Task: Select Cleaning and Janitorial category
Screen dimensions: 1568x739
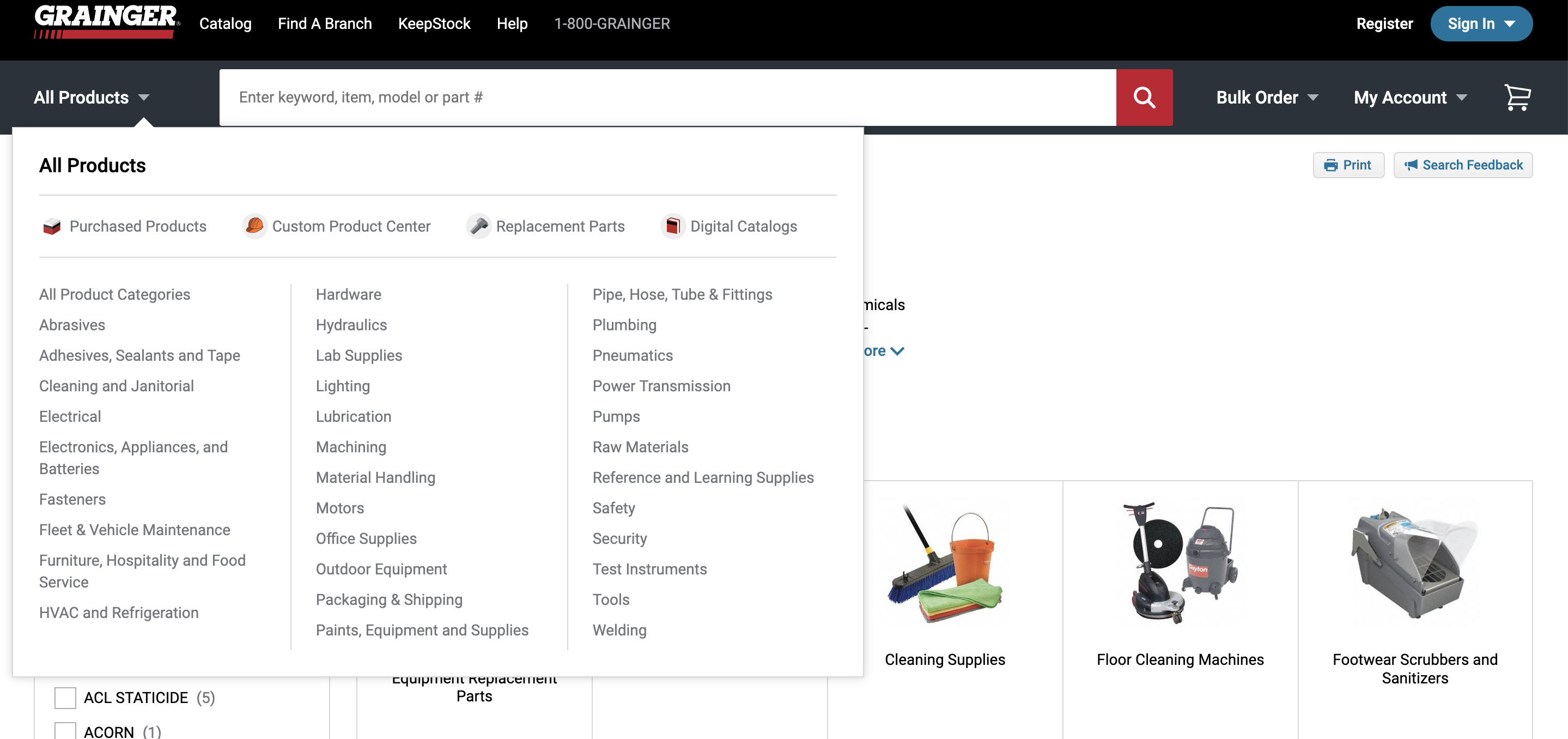Action: tap(116, 386)
